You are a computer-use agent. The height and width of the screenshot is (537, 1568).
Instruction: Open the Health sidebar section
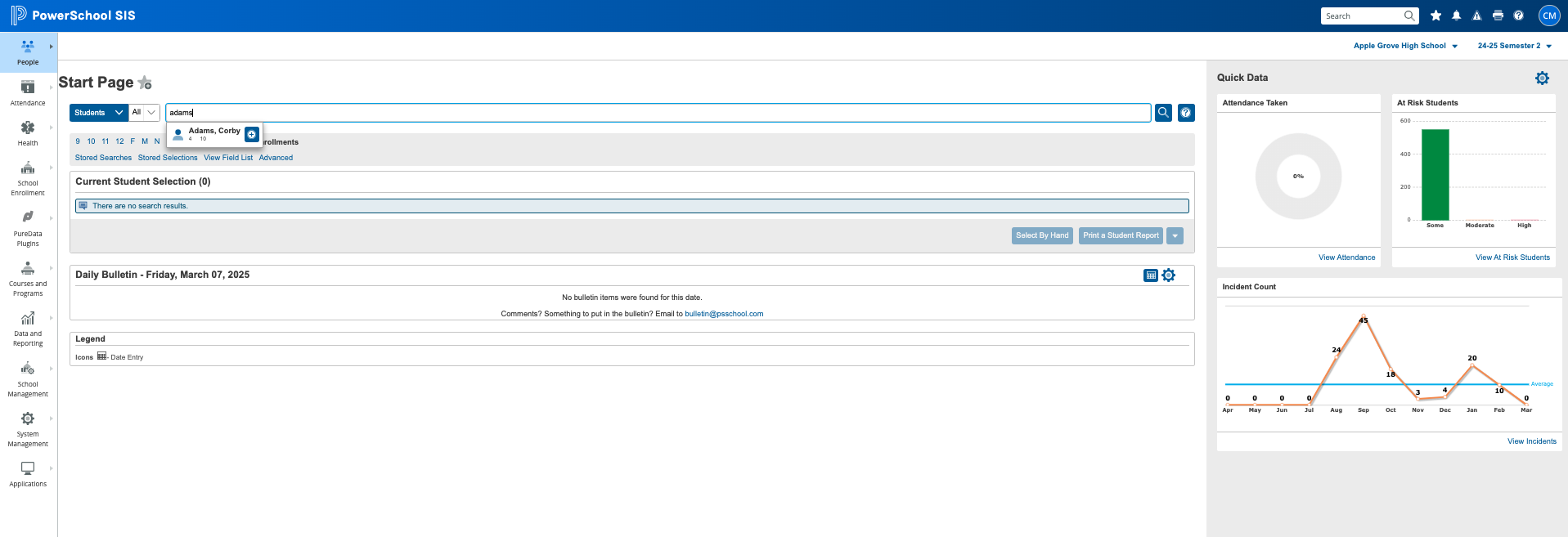[x=28, y=133]
